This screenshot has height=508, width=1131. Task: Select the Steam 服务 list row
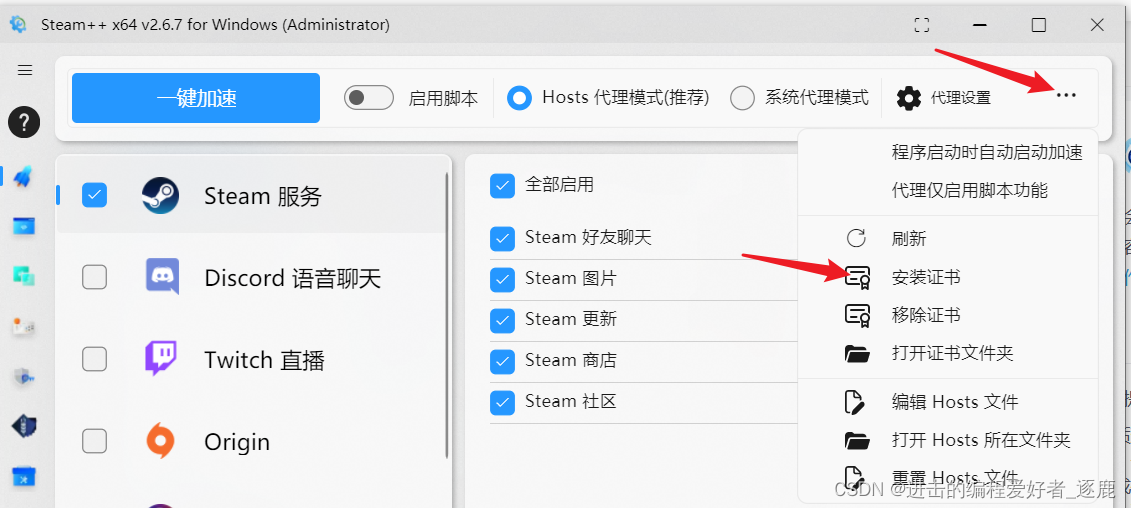coord(251,195)
